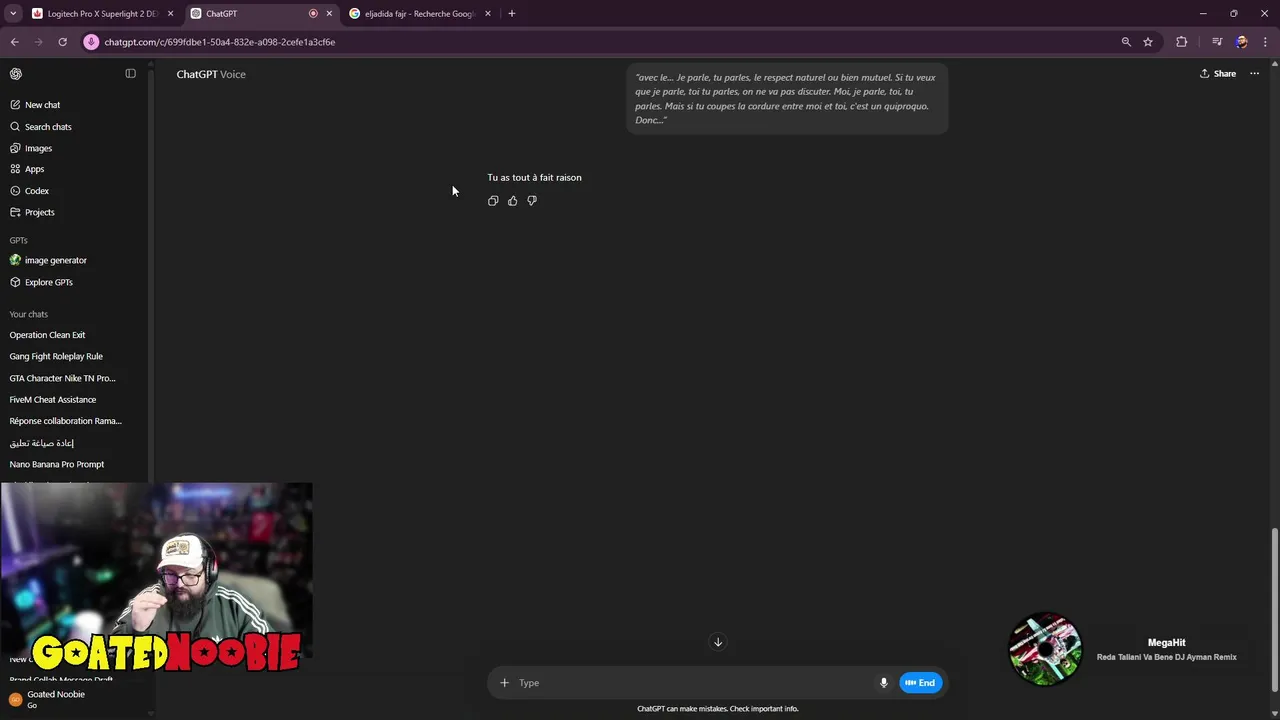Open the ChatGPT Voice model dropdown
The width and height of the screenshot is (1280, 720).
coord(211,74)
